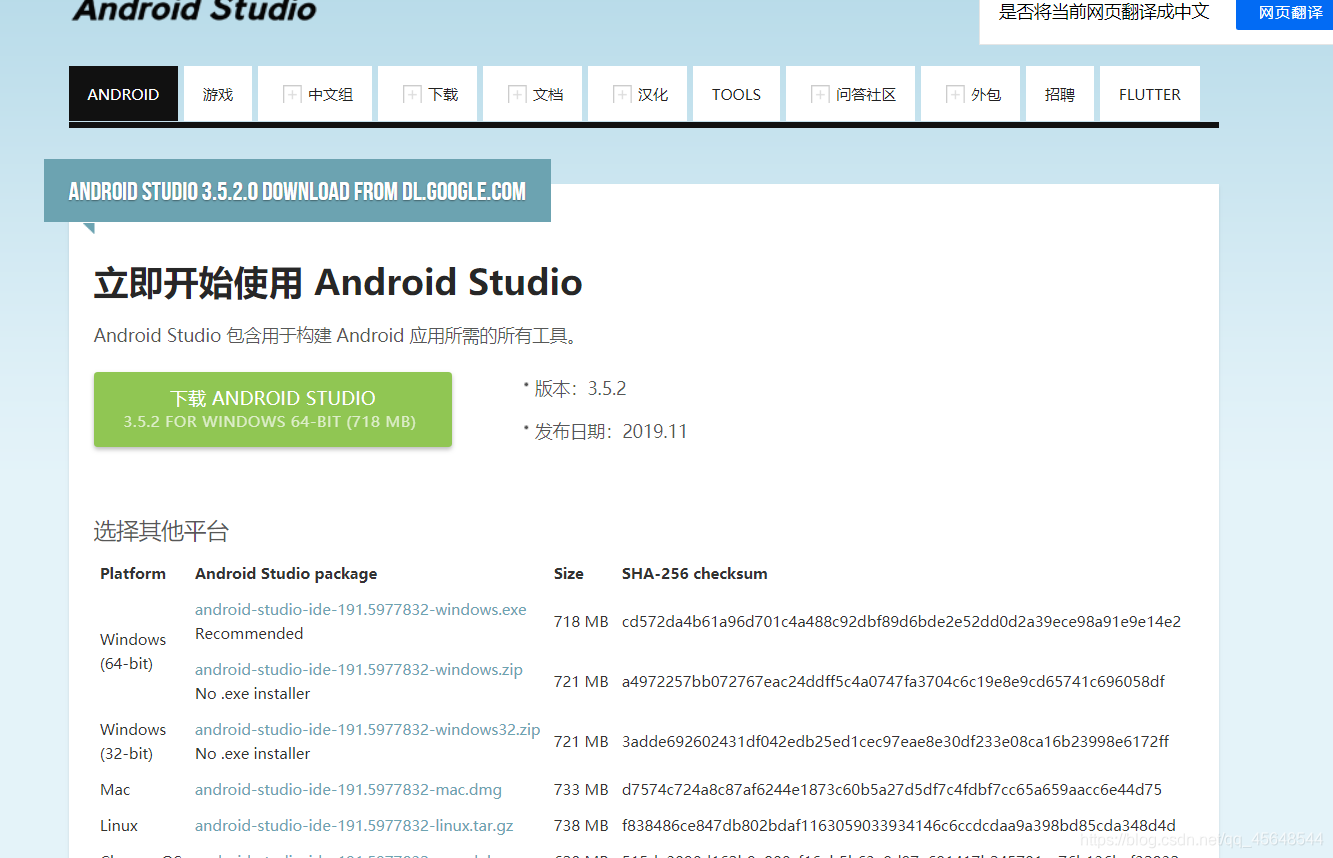Click the 733 MB size cell

(x=581, y=790)
